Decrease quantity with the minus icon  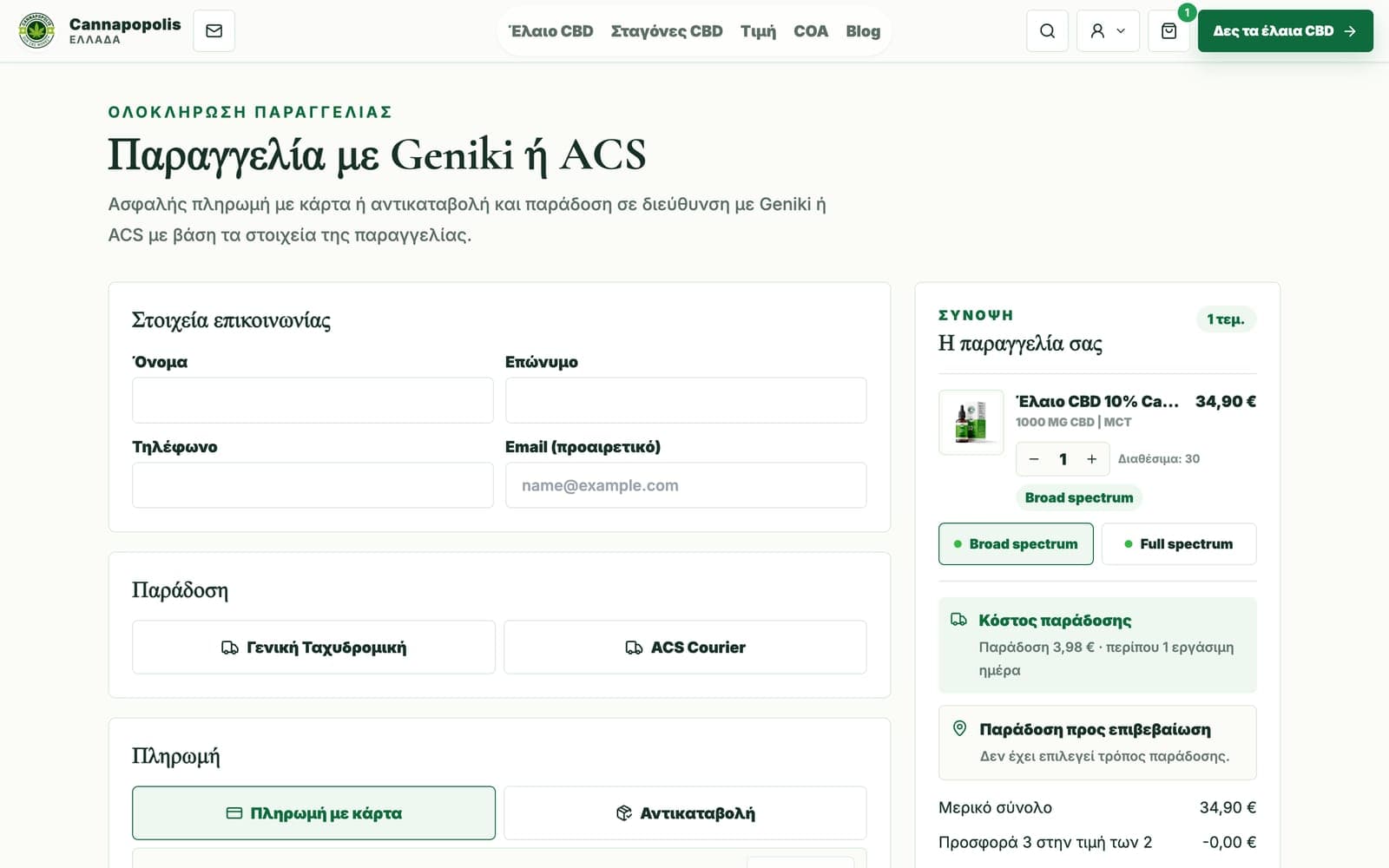1034,459
